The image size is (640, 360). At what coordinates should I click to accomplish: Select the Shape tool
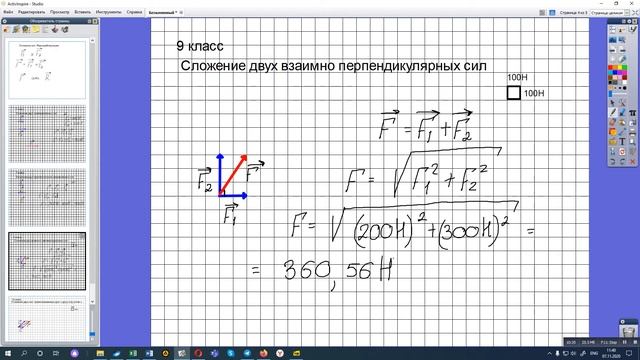(612, 131)
